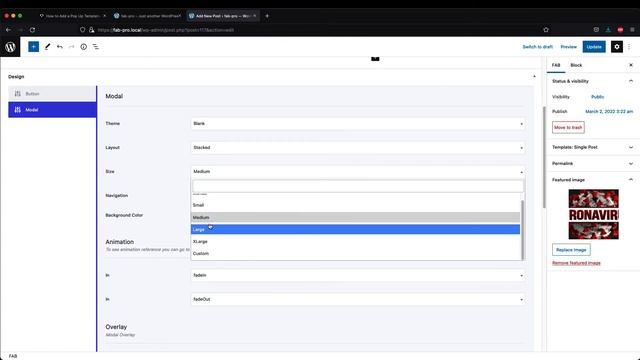Image resolution: width=640 pixels, height=360 pixels.
Task: Switch to the second fab-pro browser tab
Action: click(x=148, y=16)
